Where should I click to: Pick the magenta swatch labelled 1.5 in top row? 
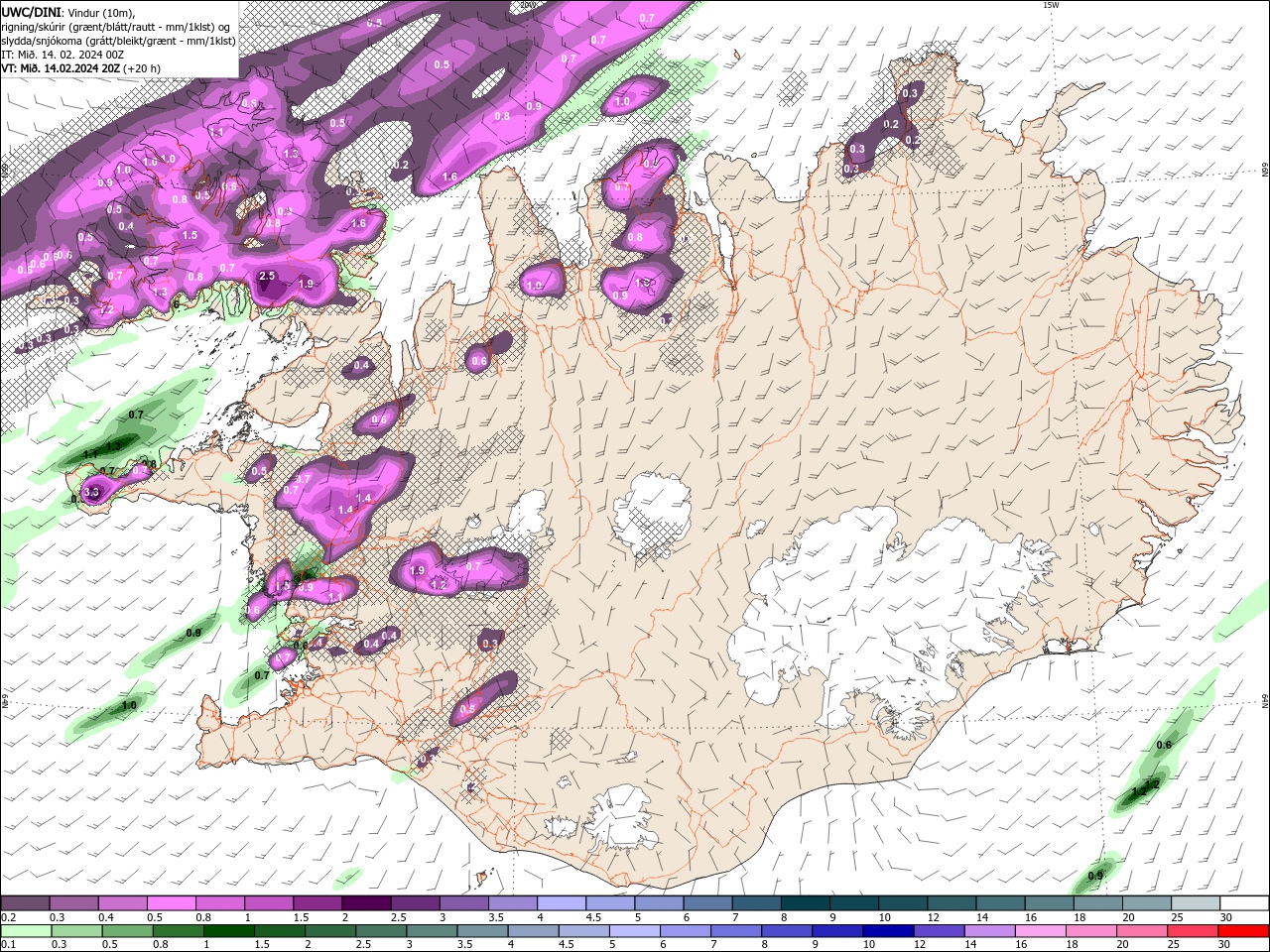[x=317, y=902]
